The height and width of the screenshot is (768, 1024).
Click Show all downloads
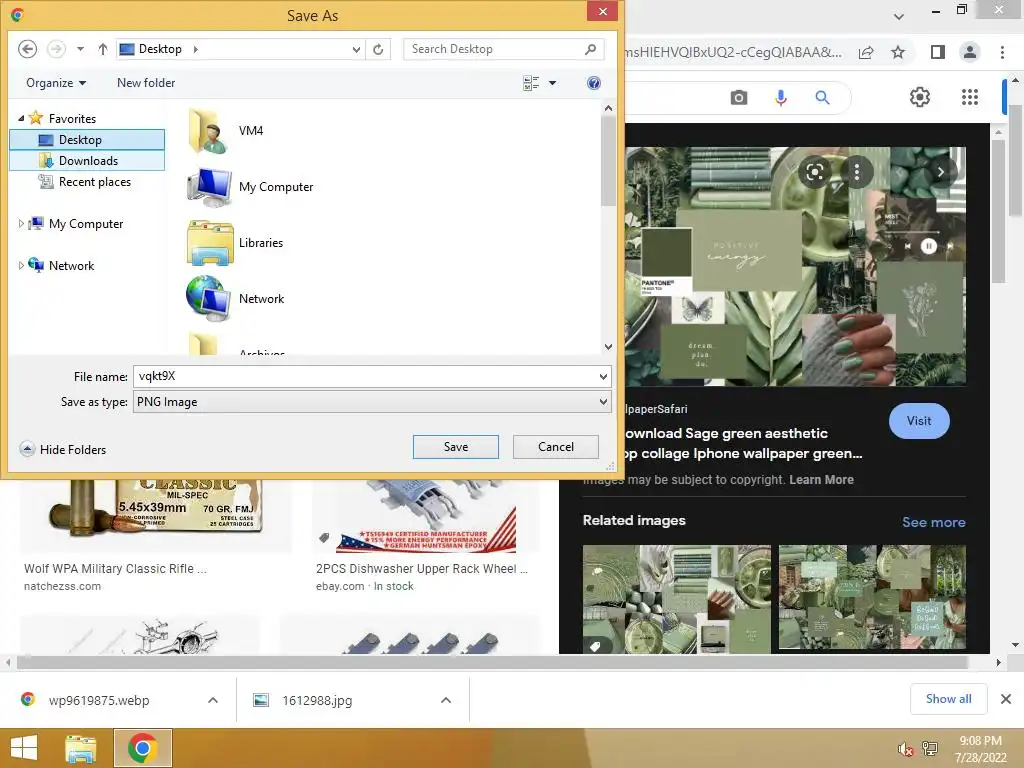click(948, 699)
